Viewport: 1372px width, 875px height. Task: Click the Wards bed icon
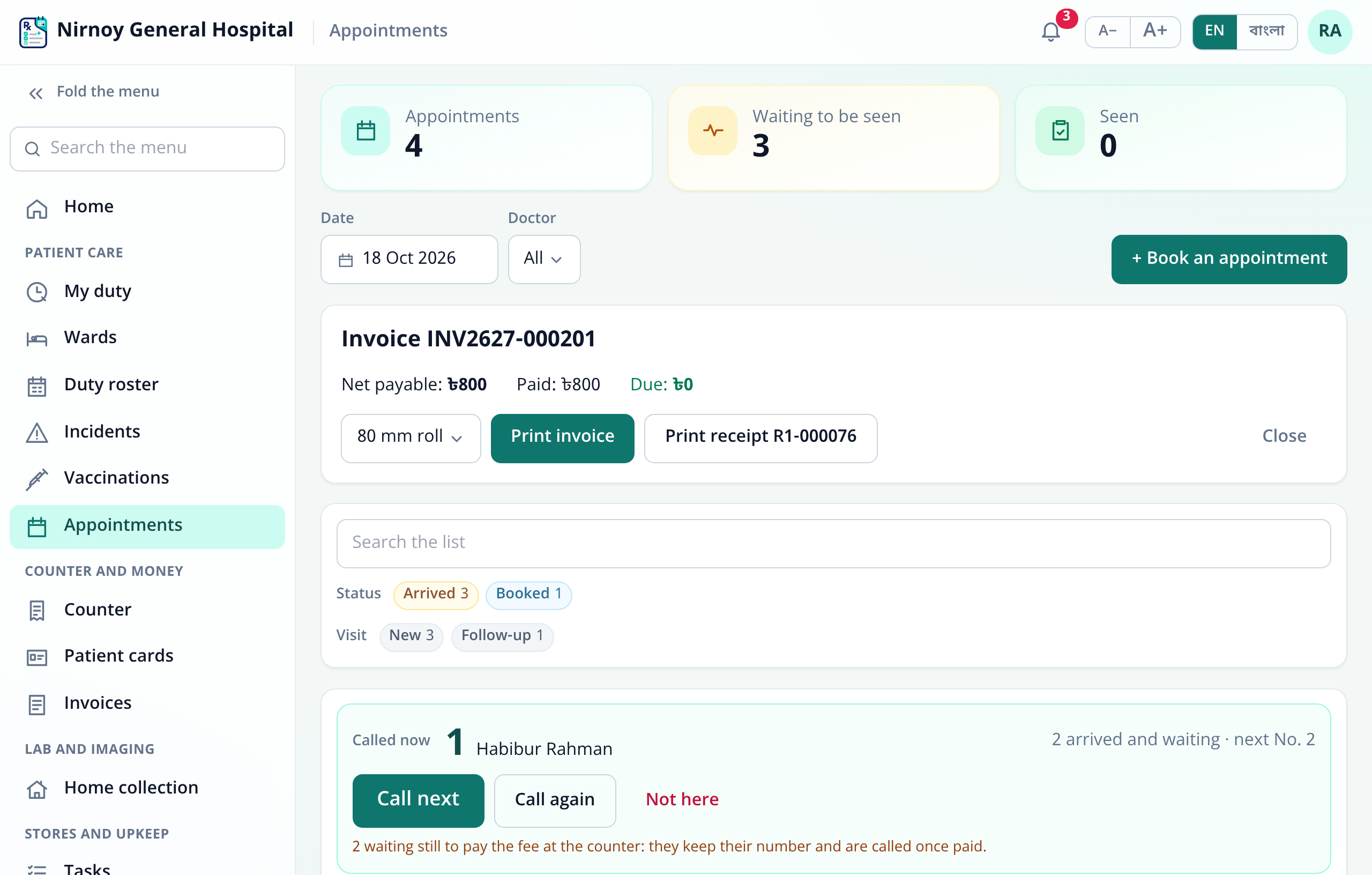click(x=37, y=339)
